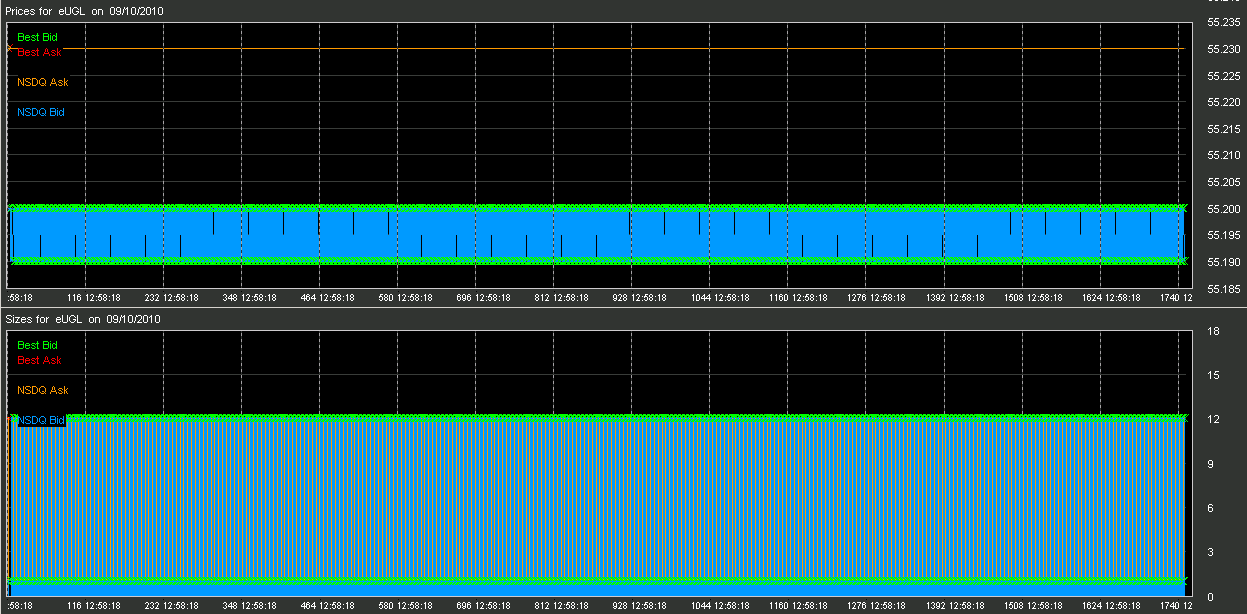The height and width of the screenshot is (614, 1247).
Task: Click the "Prices for eUGL on 09/10/2010" chart title
Action: [85, 10]
